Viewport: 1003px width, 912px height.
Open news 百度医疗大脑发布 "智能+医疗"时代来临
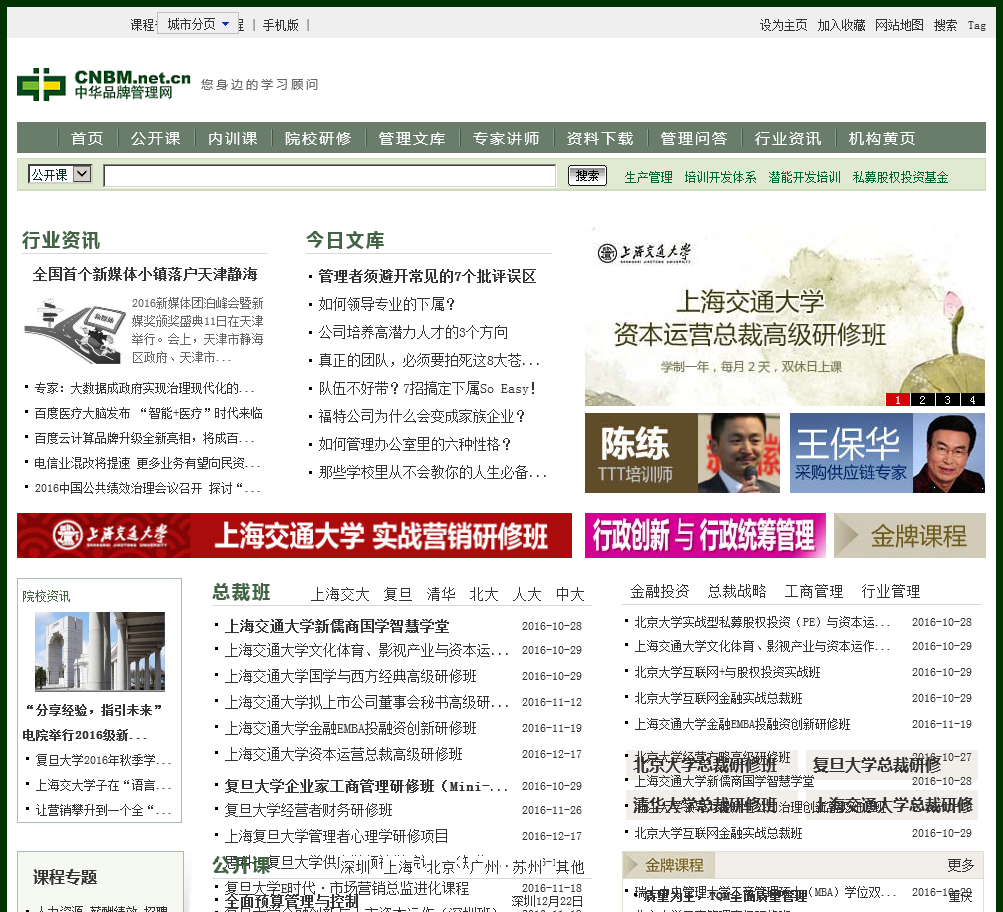coord(148,414)
